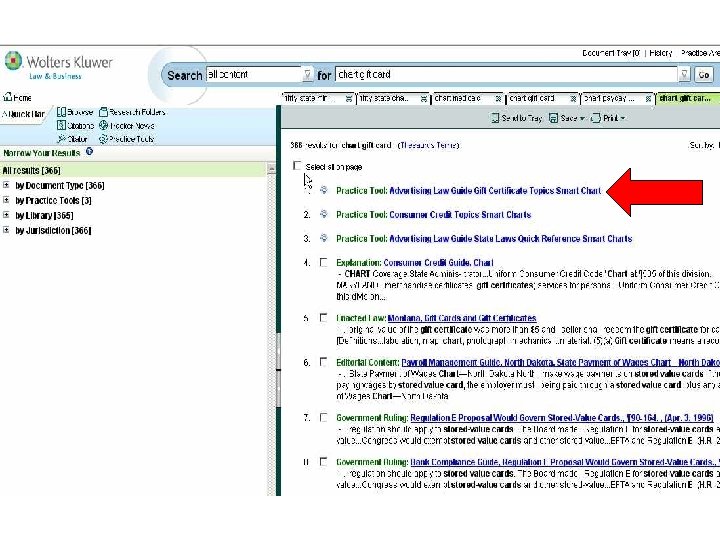Open the search query history dropdown arrow

click(684, 74)
